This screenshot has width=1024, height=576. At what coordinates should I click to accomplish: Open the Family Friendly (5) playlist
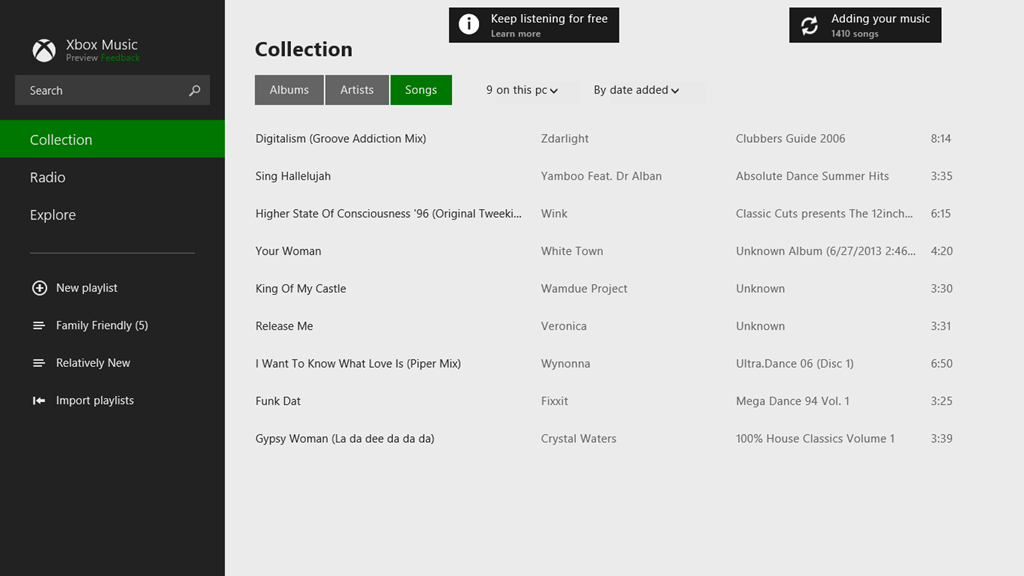click(102, 325)
